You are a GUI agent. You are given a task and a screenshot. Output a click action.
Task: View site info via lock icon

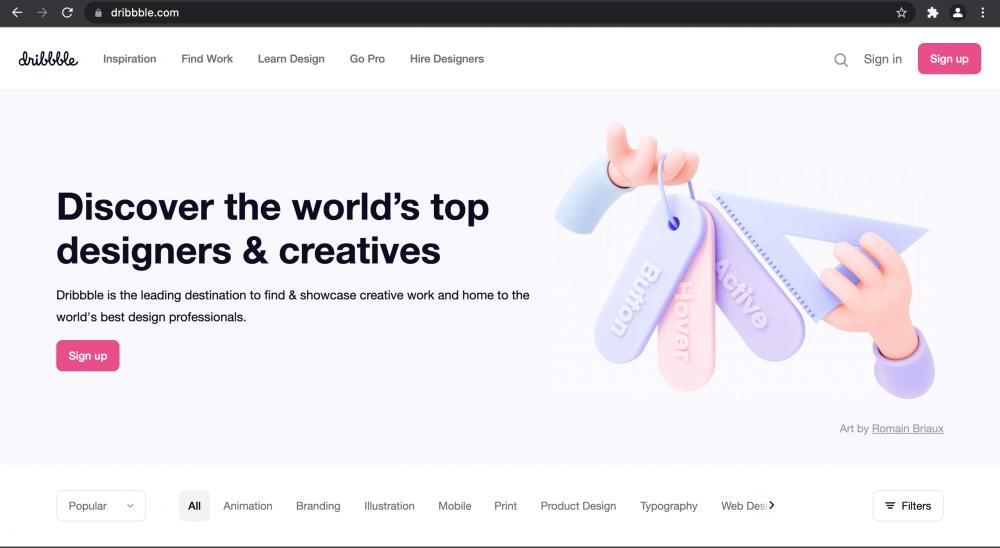click(98, 12)
